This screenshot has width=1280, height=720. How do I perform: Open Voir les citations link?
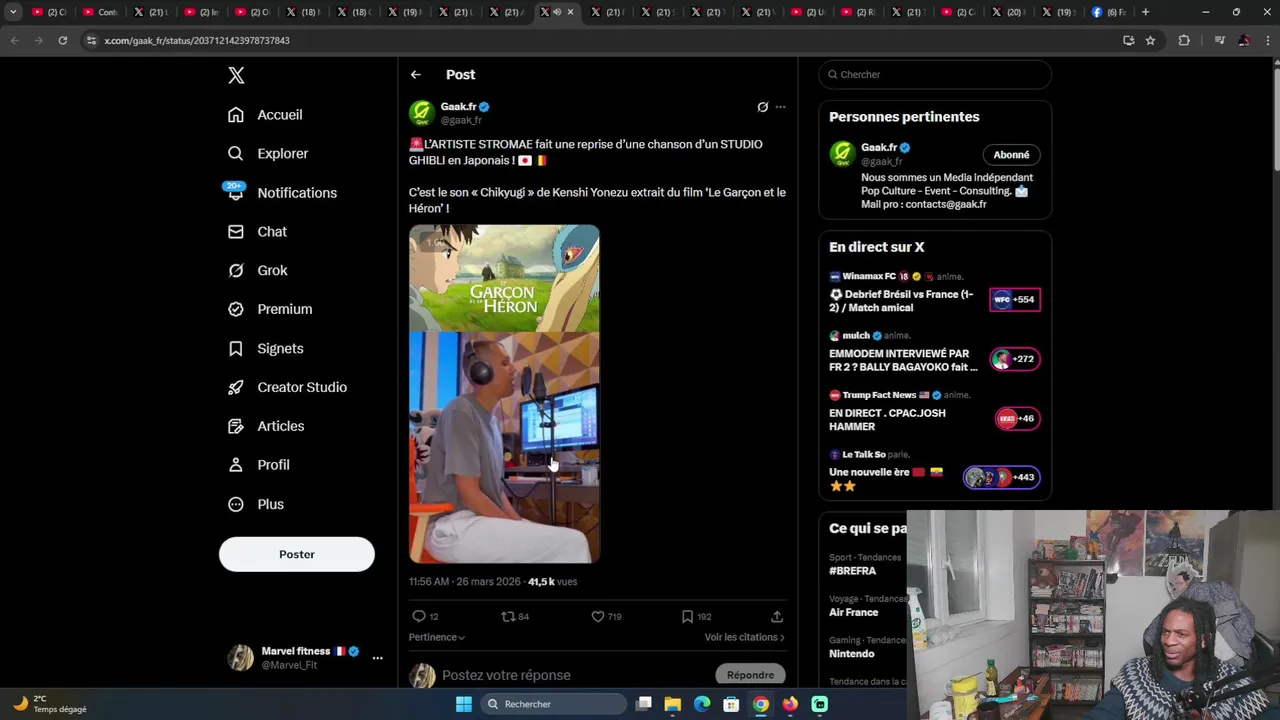(x=744, y=637)
